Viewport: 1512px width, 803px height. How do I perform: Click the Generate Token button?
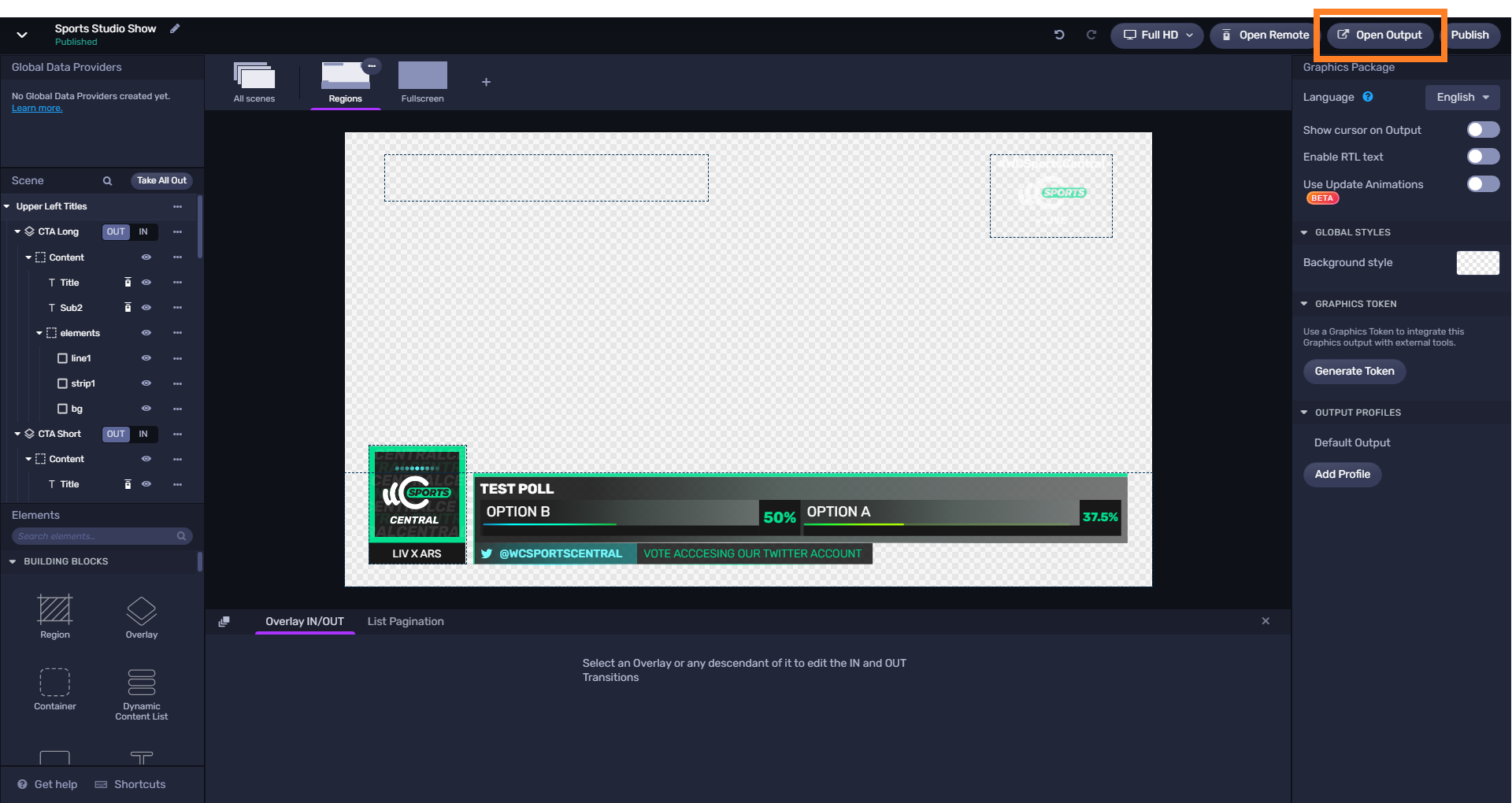1354,371
